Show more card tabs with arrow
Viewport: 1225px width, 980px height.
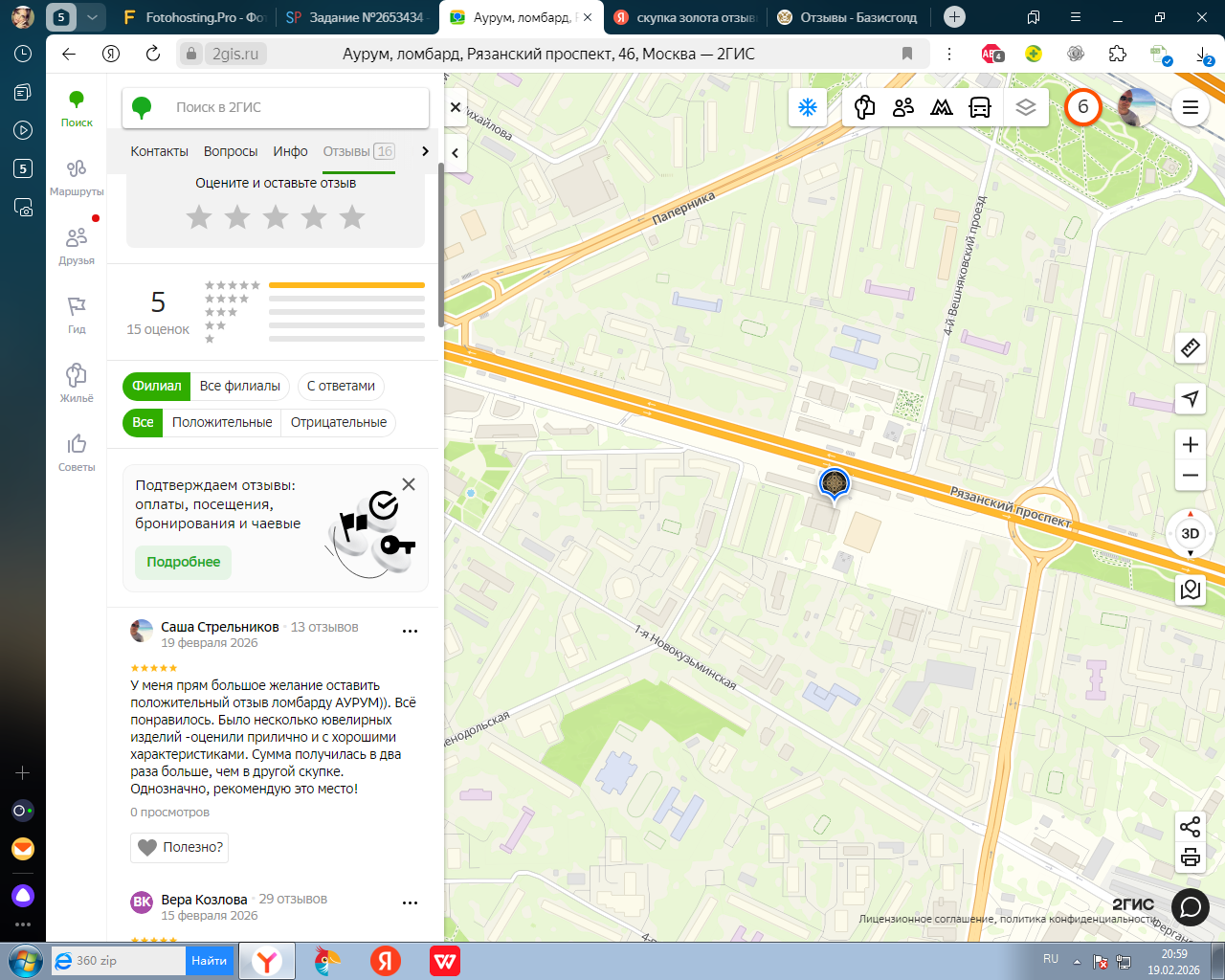[425, 151]
